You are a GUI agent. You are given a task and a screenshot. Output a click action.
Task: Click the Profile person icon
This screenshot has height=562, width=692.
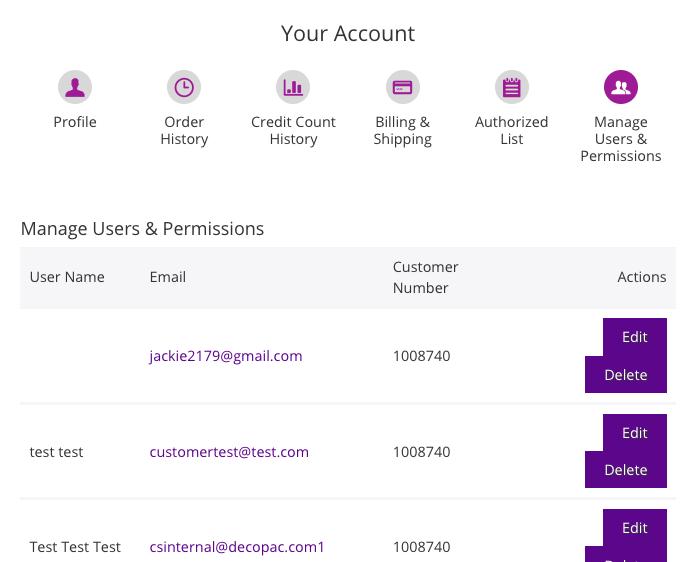[x=75, y=87]
